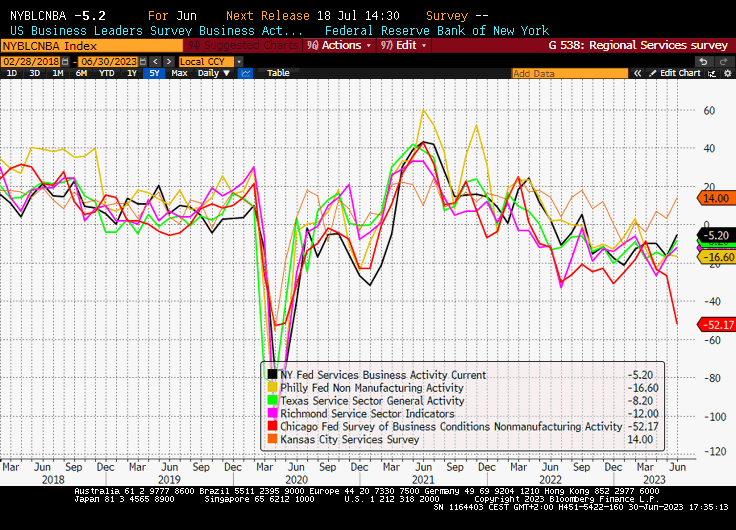Open 94) Suggested Charts

(x=243, y=45)
